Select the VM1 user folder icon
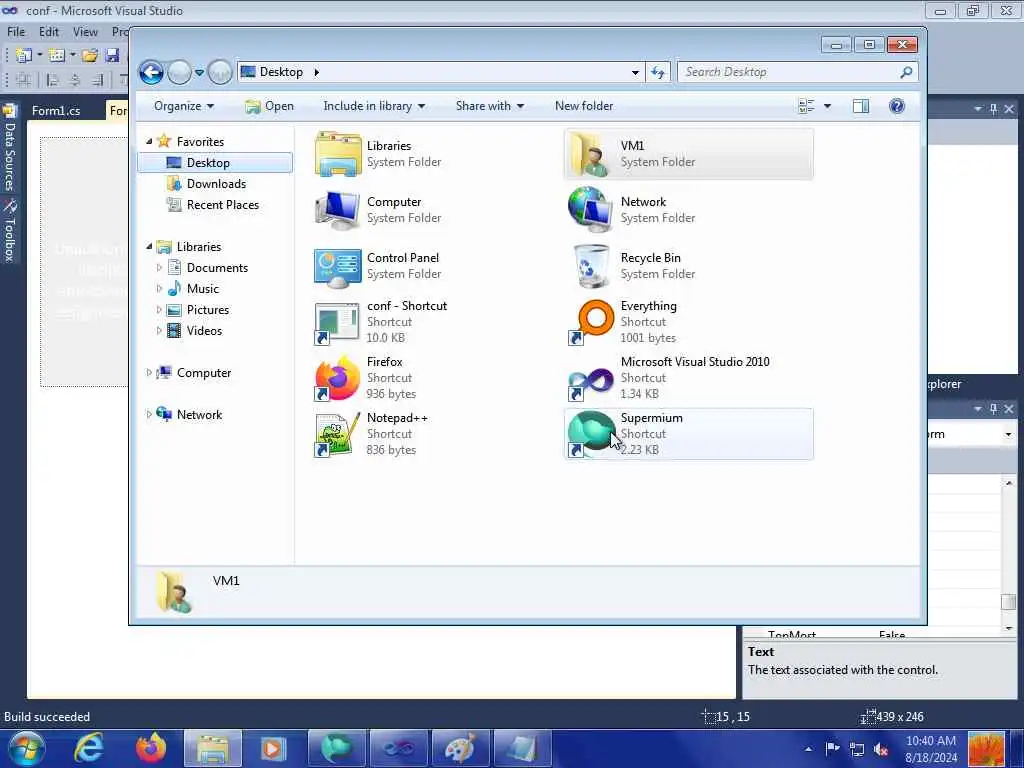This screenshot has height=768, width=1024. 592,154
